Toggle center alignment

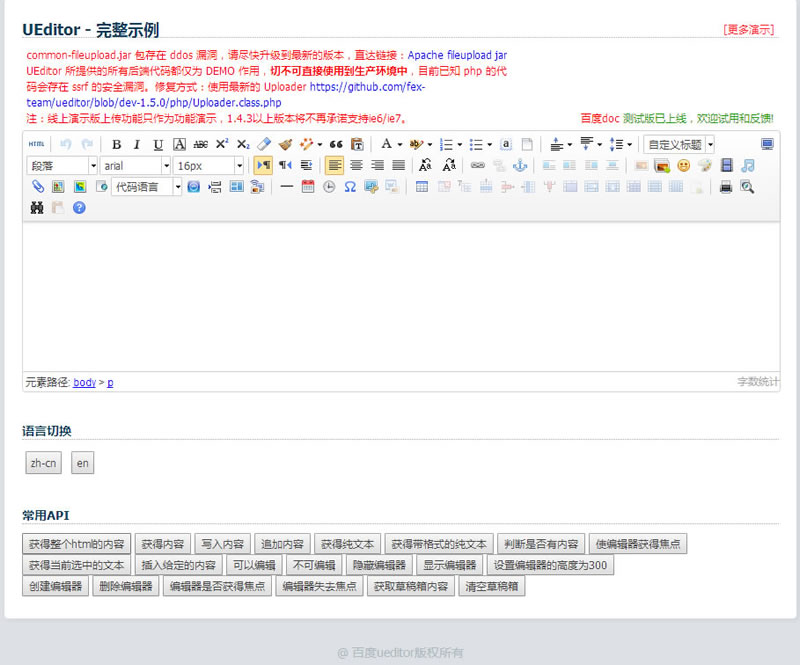pos(356,165)
